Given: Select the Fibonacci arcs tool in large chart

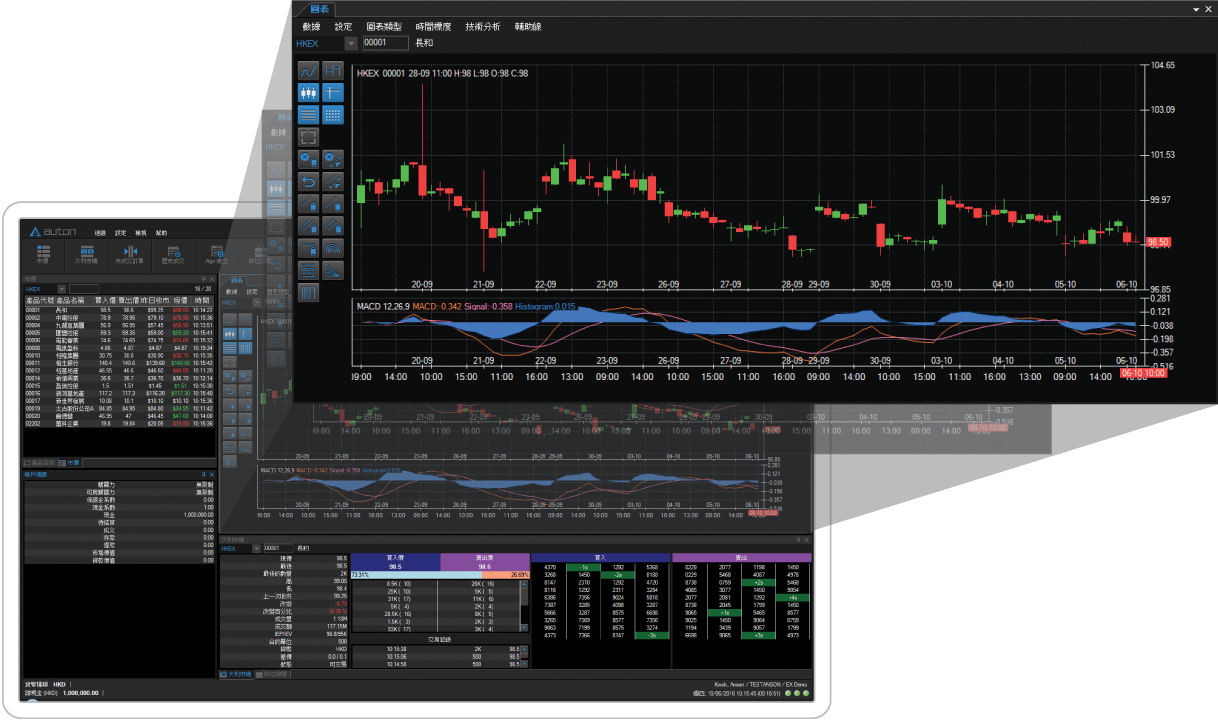Looking at the screenshot, I should point(333,248).
